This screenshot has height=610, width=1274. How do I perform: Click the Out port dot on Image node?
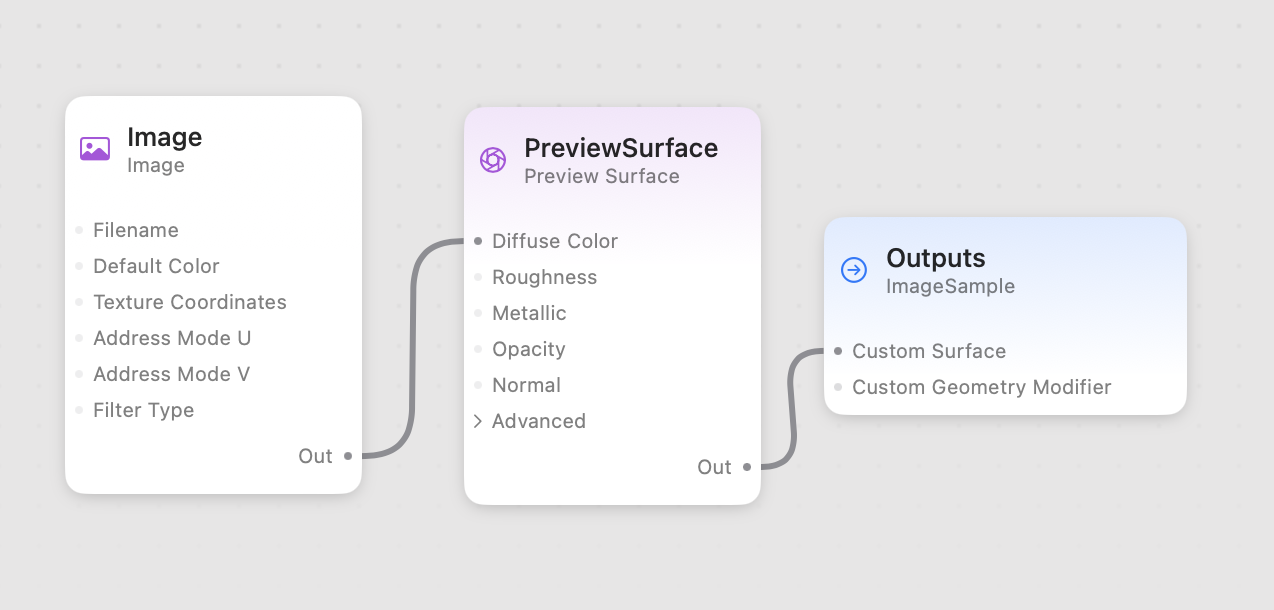(x=347, y=455)
